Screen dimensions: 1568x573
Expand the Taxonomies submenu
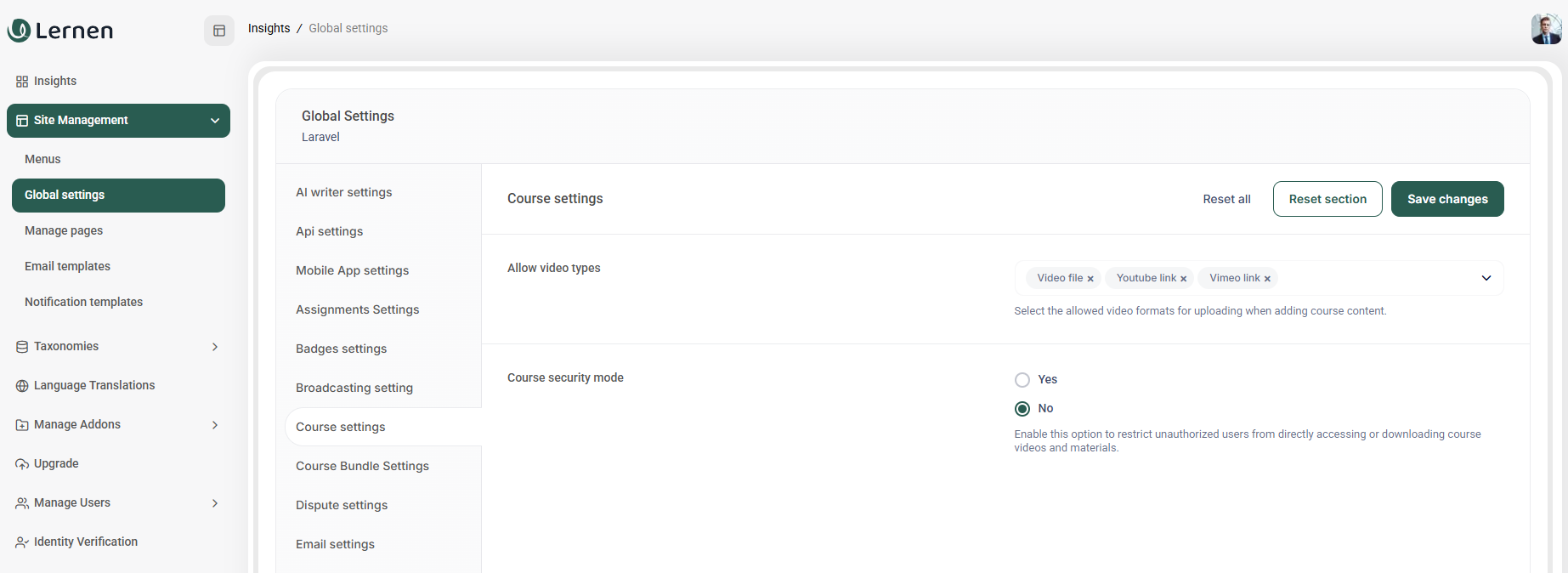pos(215,347)
